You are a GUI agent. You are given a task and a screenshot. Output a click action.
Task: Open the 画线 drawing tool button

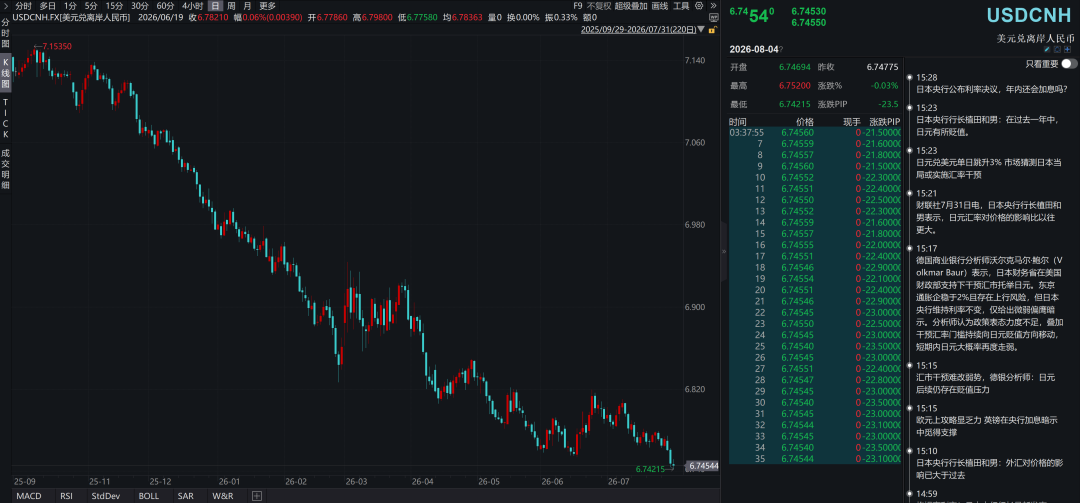pyautogui.click(x=660, y=6)
